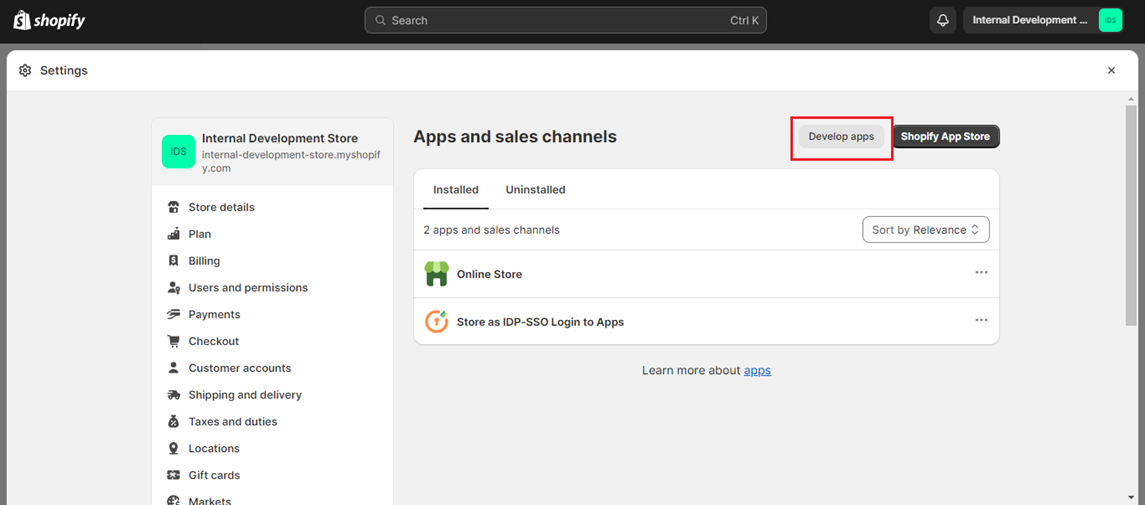Click the Checkout cart icon
Viewport: 1145px width, 505px height.
[x=174, y=341]
